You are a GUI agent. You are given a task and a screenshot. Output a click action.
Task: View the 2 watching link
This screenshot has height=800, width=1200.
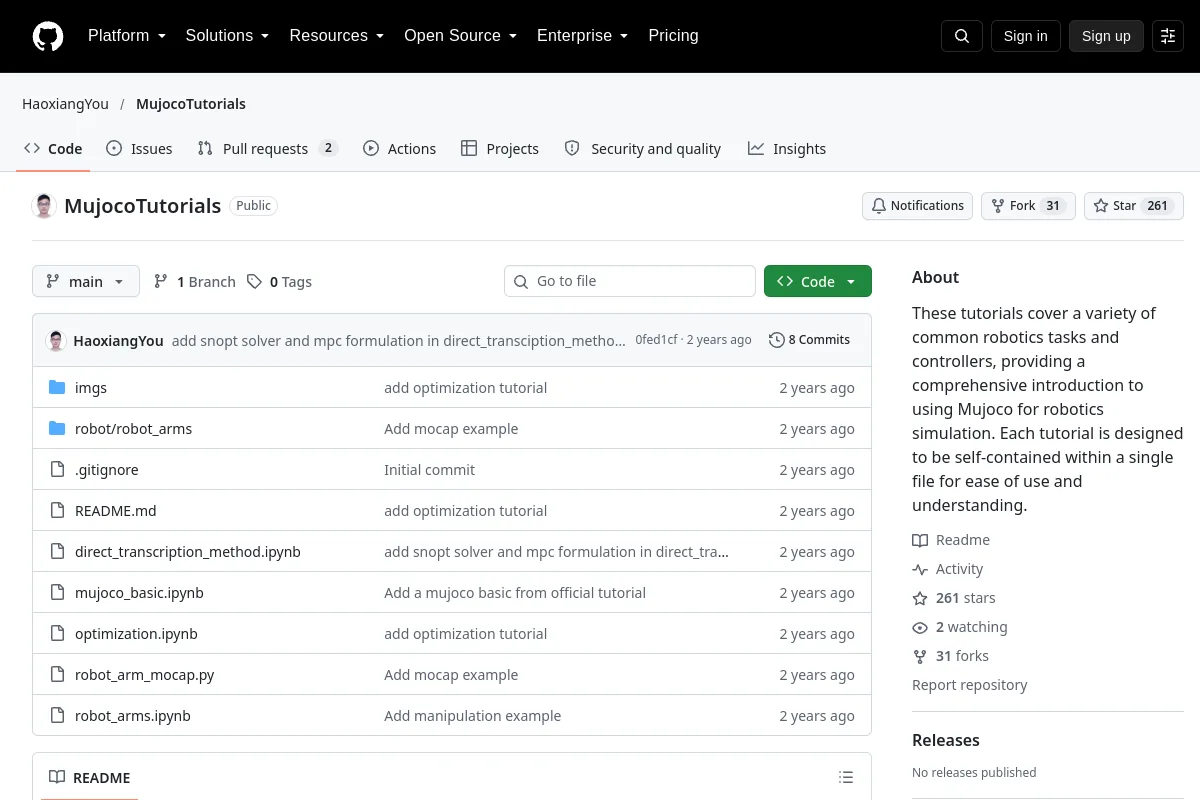click(960, 627)
